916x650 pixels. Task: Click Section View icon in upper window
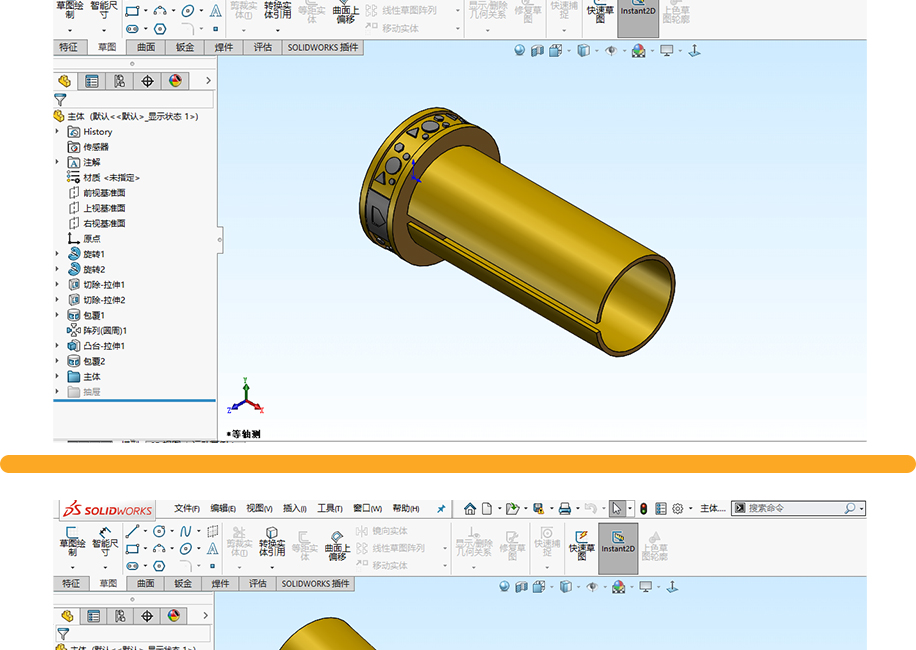(x=537, y=51)
